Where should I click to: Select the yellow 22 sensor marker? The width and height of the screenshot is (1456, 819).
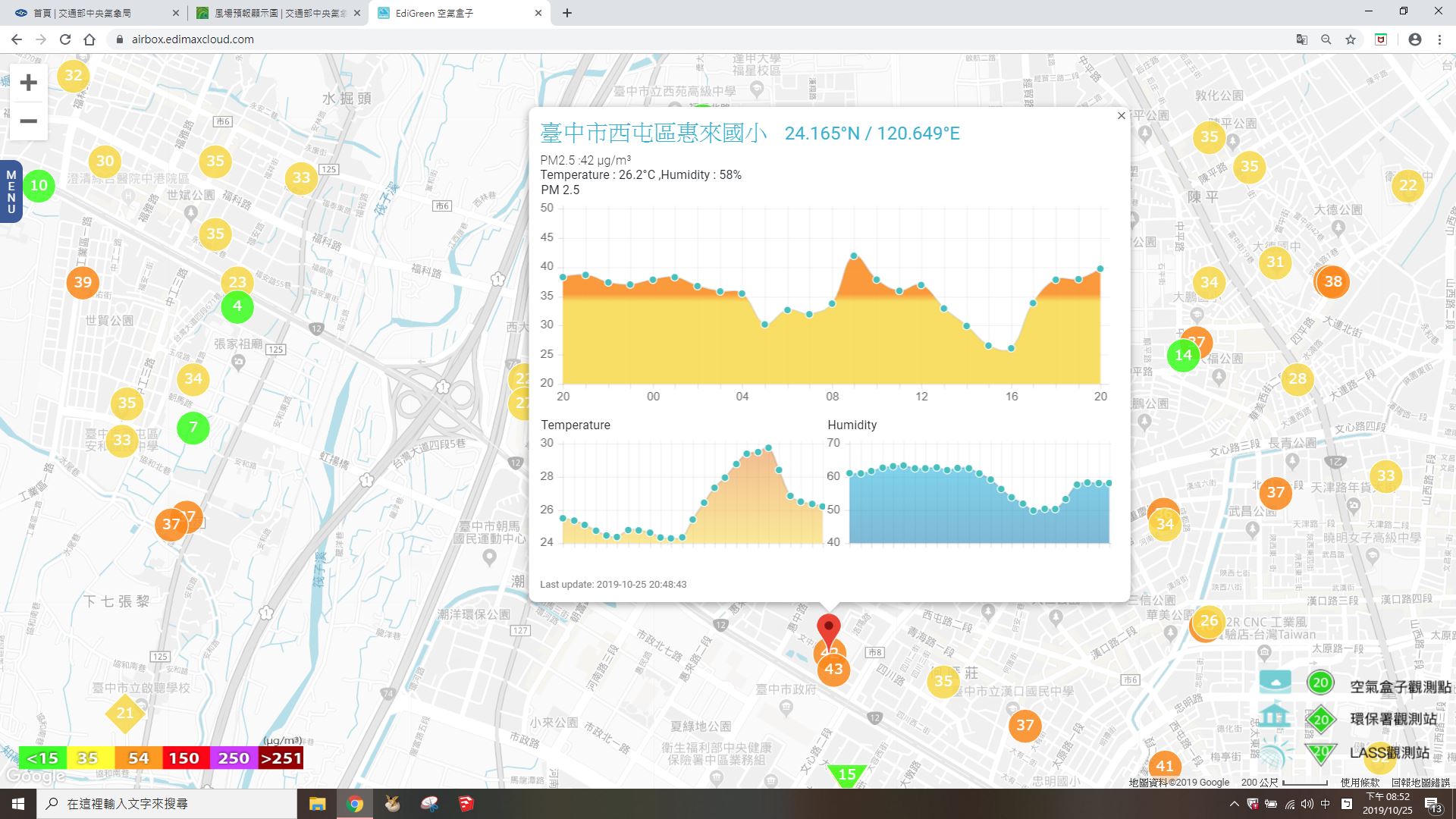tap(1407, 186)
